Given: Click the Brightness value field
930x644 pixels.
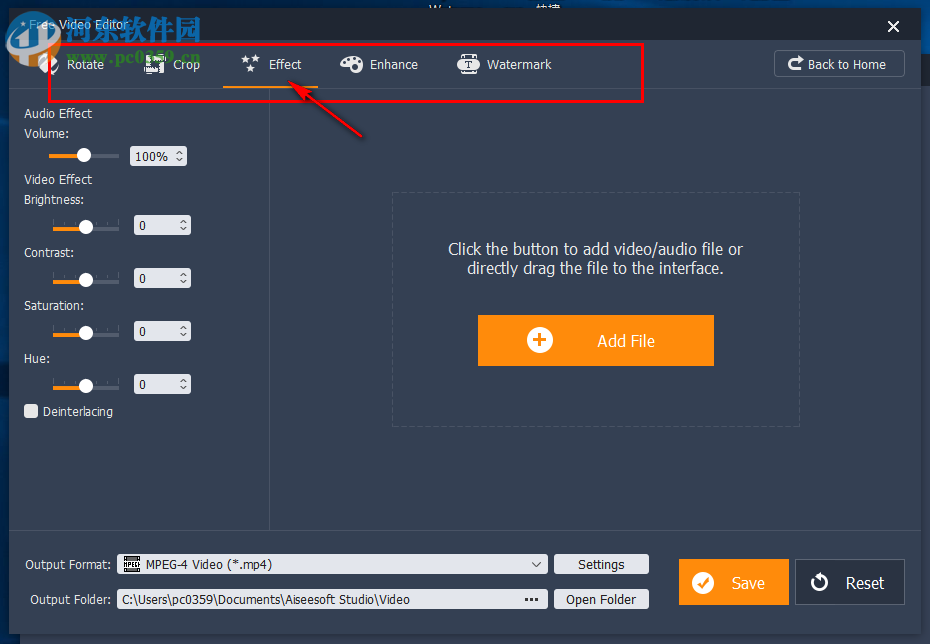Looking at the screenshot, I should 162,225.
